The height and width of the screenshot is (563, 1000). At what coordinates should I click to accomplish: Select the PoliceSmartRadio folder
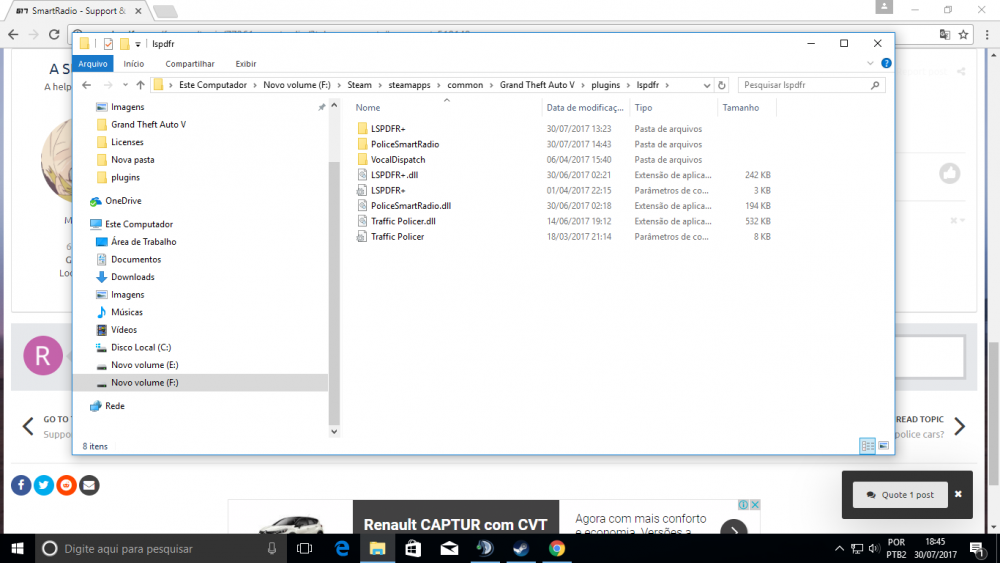tap(405, 144)
